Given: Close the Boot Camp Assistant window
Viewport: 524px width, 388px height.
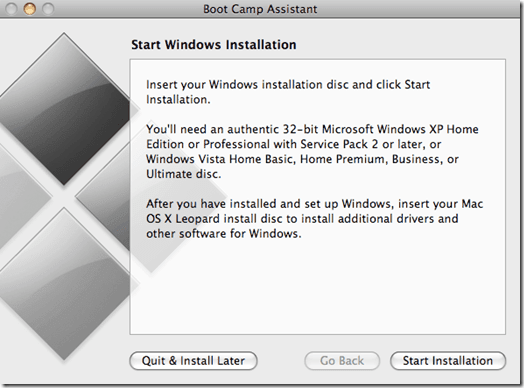Looking at the screenshot, I should point(11,9).
